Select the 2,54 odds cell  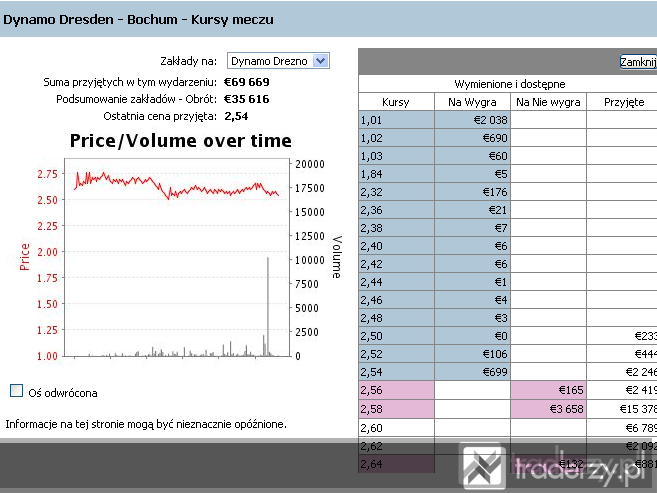tap(396, 372)
